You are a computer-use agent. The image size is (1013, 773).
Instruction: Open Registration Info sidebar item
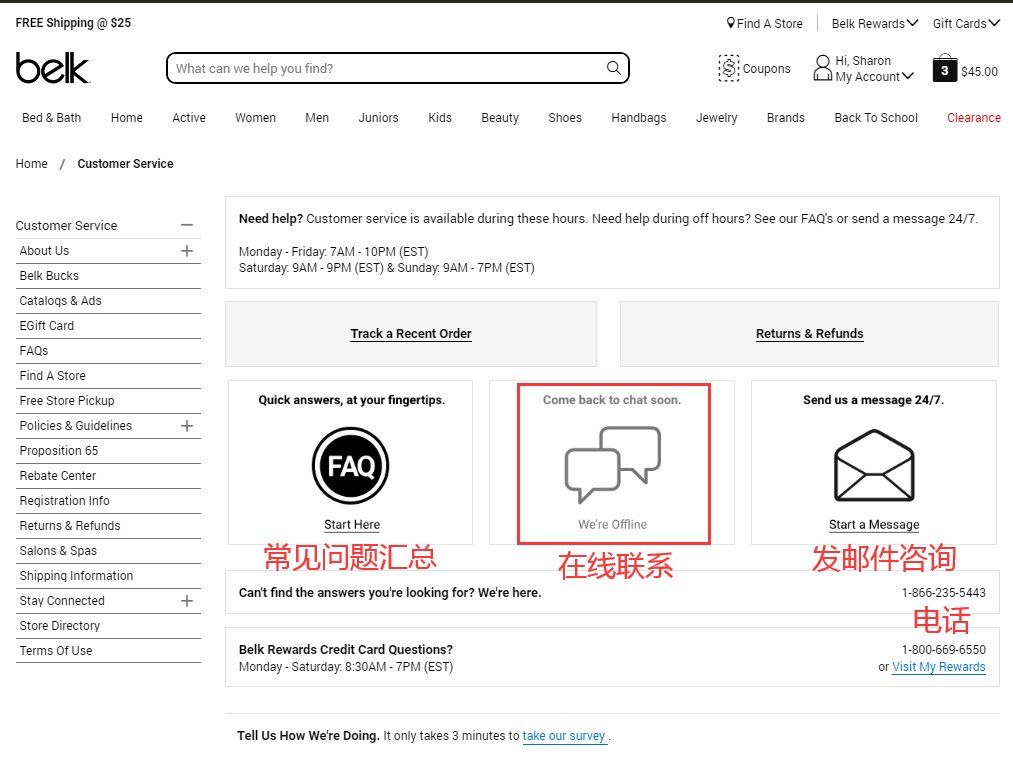[x=65, y=500]
